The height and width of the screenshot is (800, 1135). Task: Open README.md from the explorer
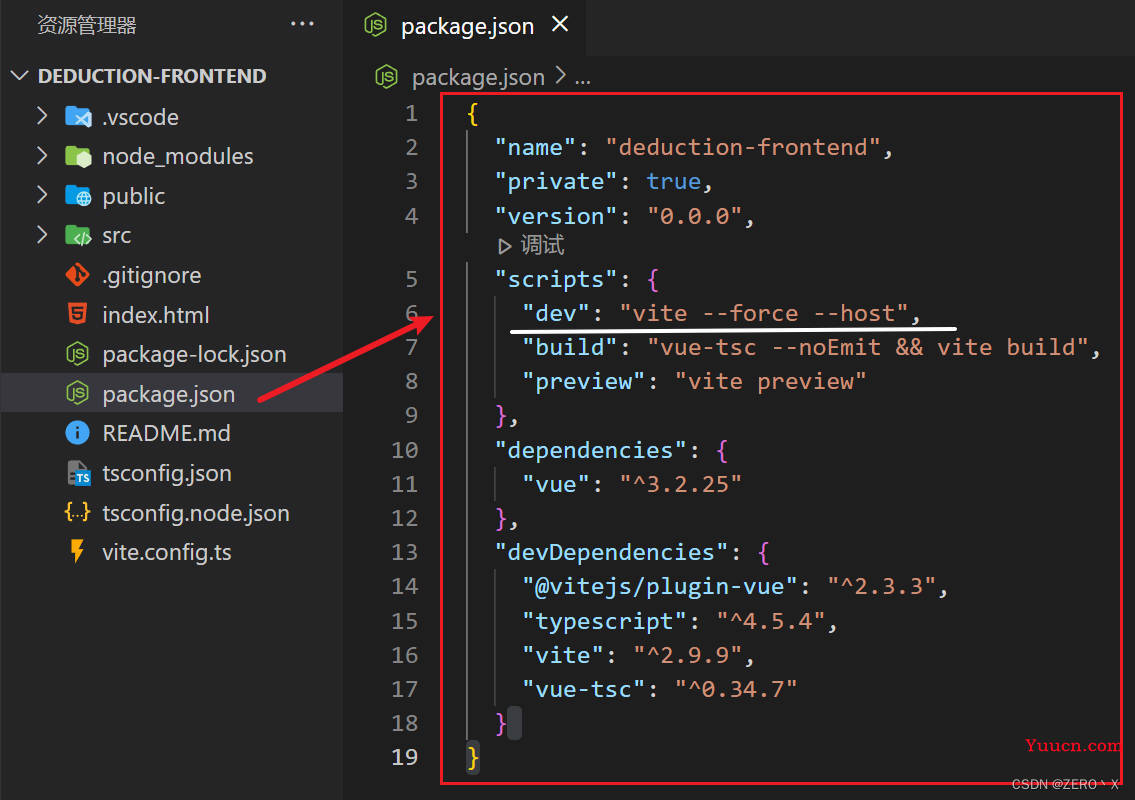click(166, 433)
